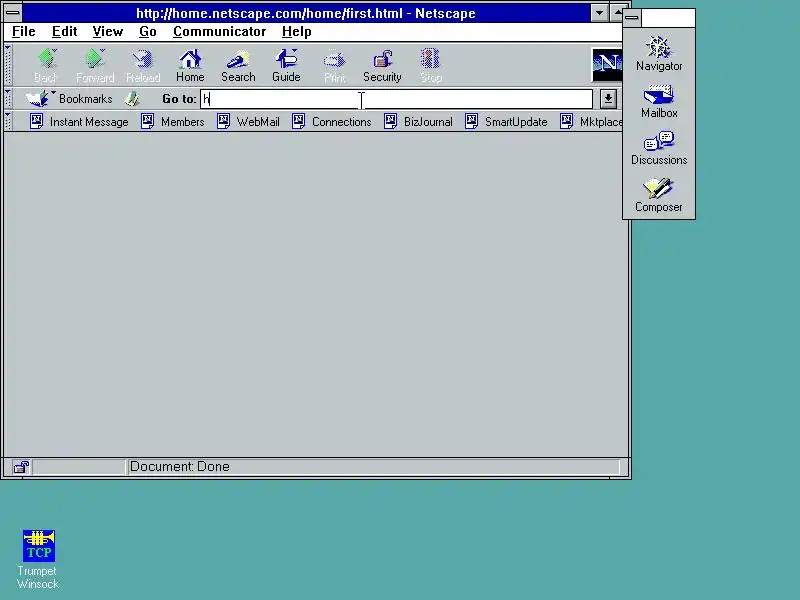
Task: Open the Security padlock icon
Action: click(x=382, y=65)
